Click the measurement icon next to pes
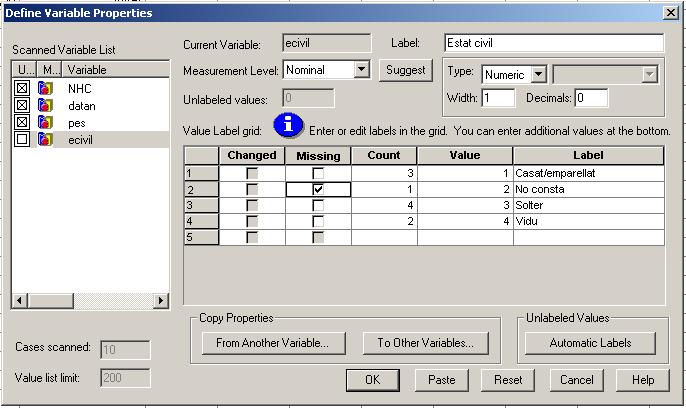The width and height of the screenshot is (686, 408). [x=44, y=122]
